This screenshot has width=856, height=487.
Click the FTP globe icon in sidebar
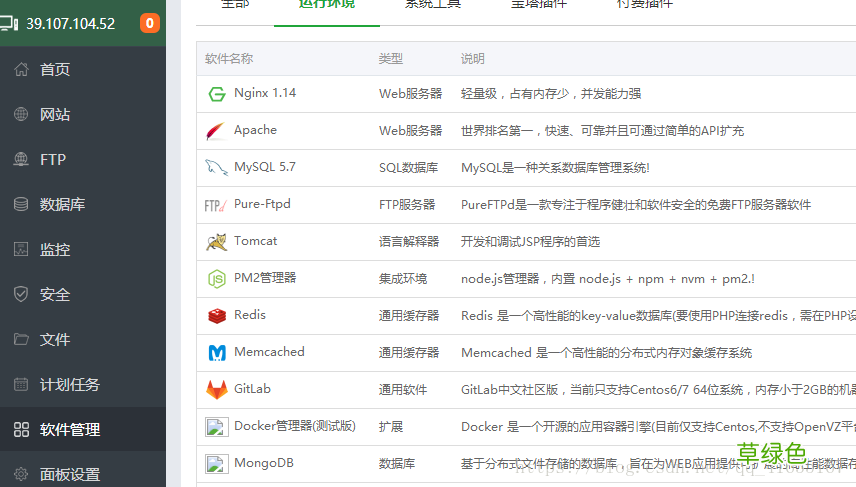[x=21, y=159]
